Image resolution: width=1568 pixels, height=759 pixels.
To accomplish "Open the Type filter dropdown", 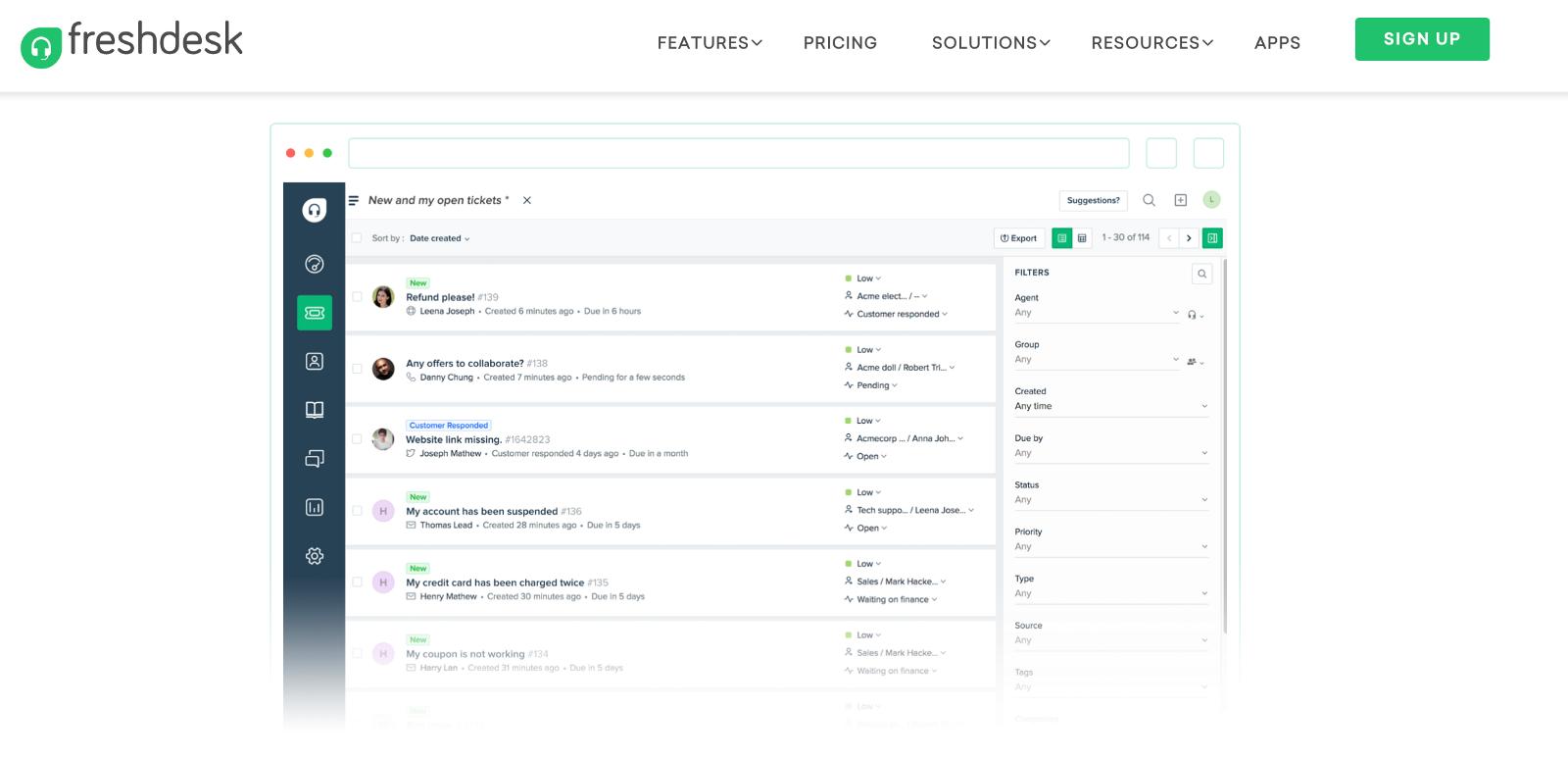I will pos(1111,593).
